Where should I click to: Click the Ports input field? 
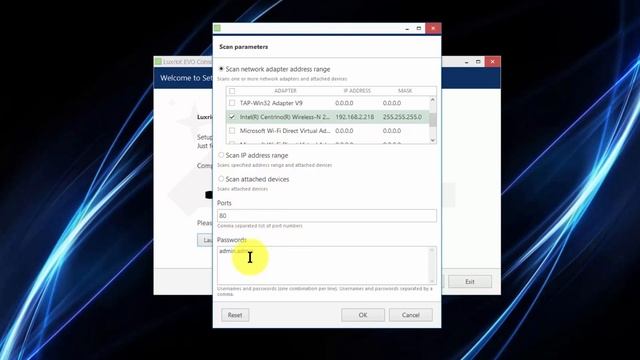tap(327, 216)
